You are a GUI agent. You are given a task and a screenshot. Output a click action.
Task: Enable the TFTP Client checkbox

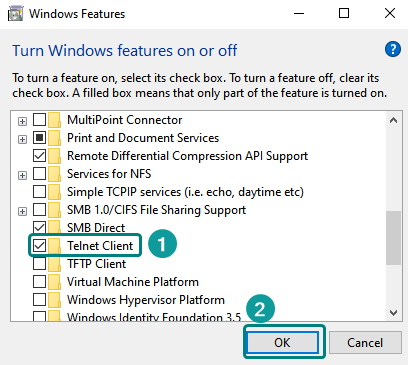(x=39, y=264)
